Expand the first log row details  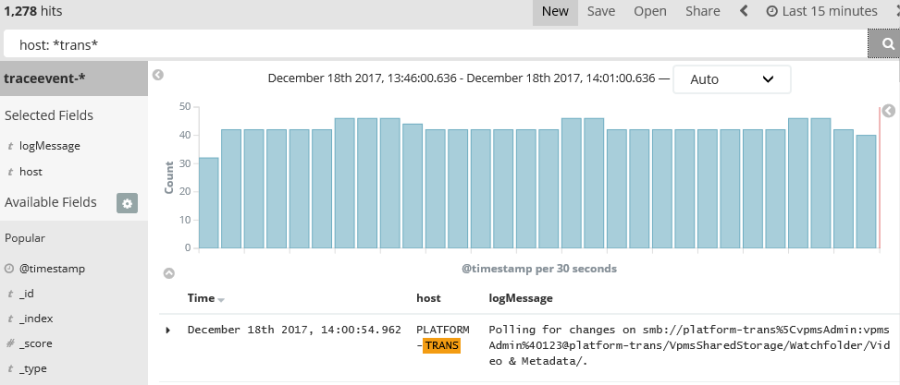coord(168,330)
